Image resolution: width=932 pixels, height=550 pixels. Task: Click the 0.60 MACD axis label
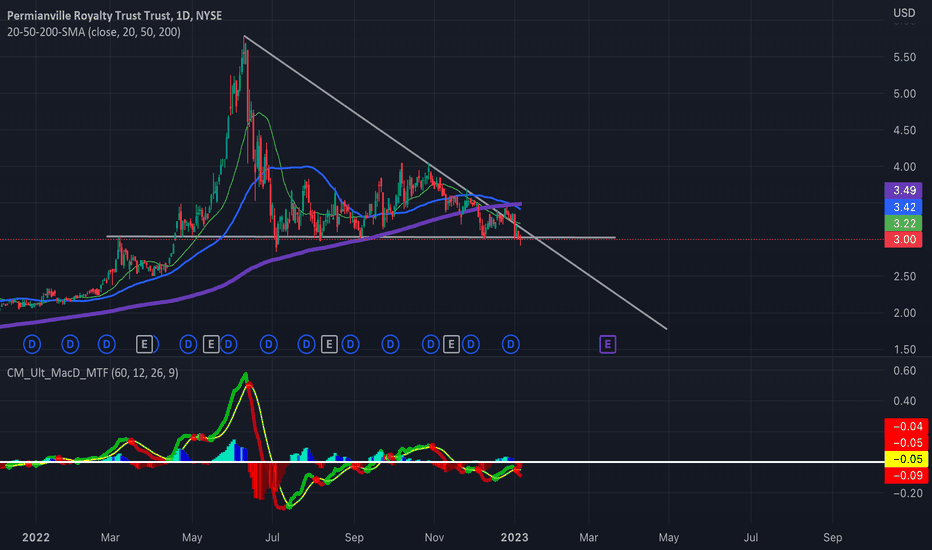point(904,370)
